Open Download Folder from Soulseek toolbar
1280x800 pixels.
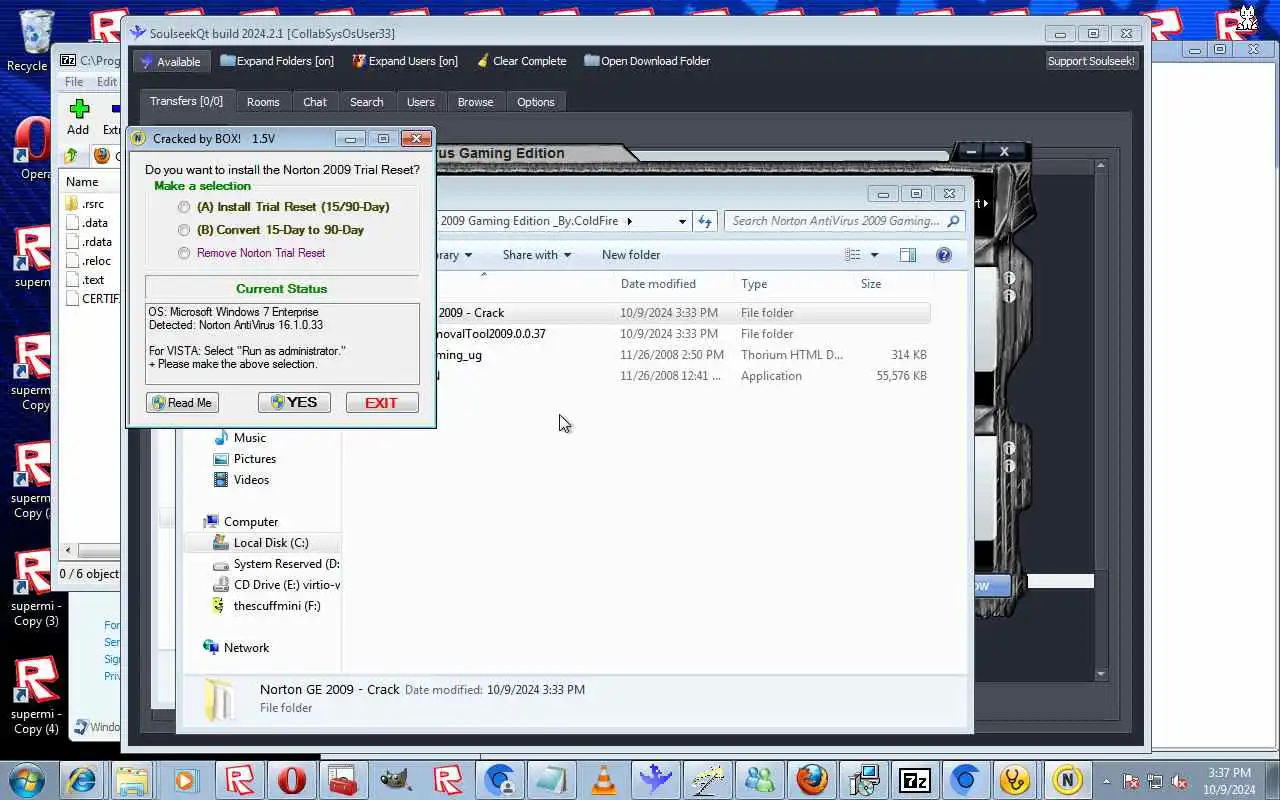point(647,61)
